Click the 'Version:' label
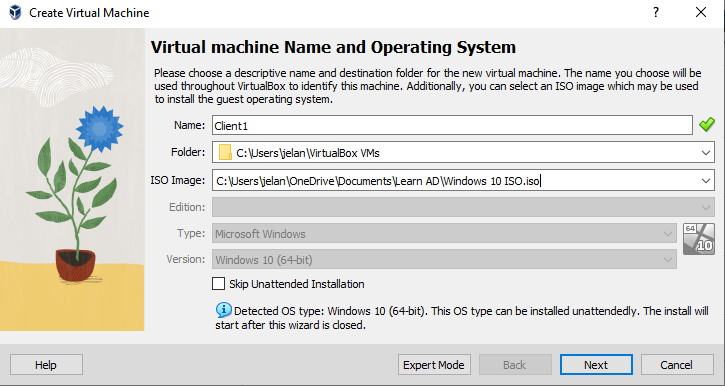Viewport: 725px width, 386px height. point(186,259)
